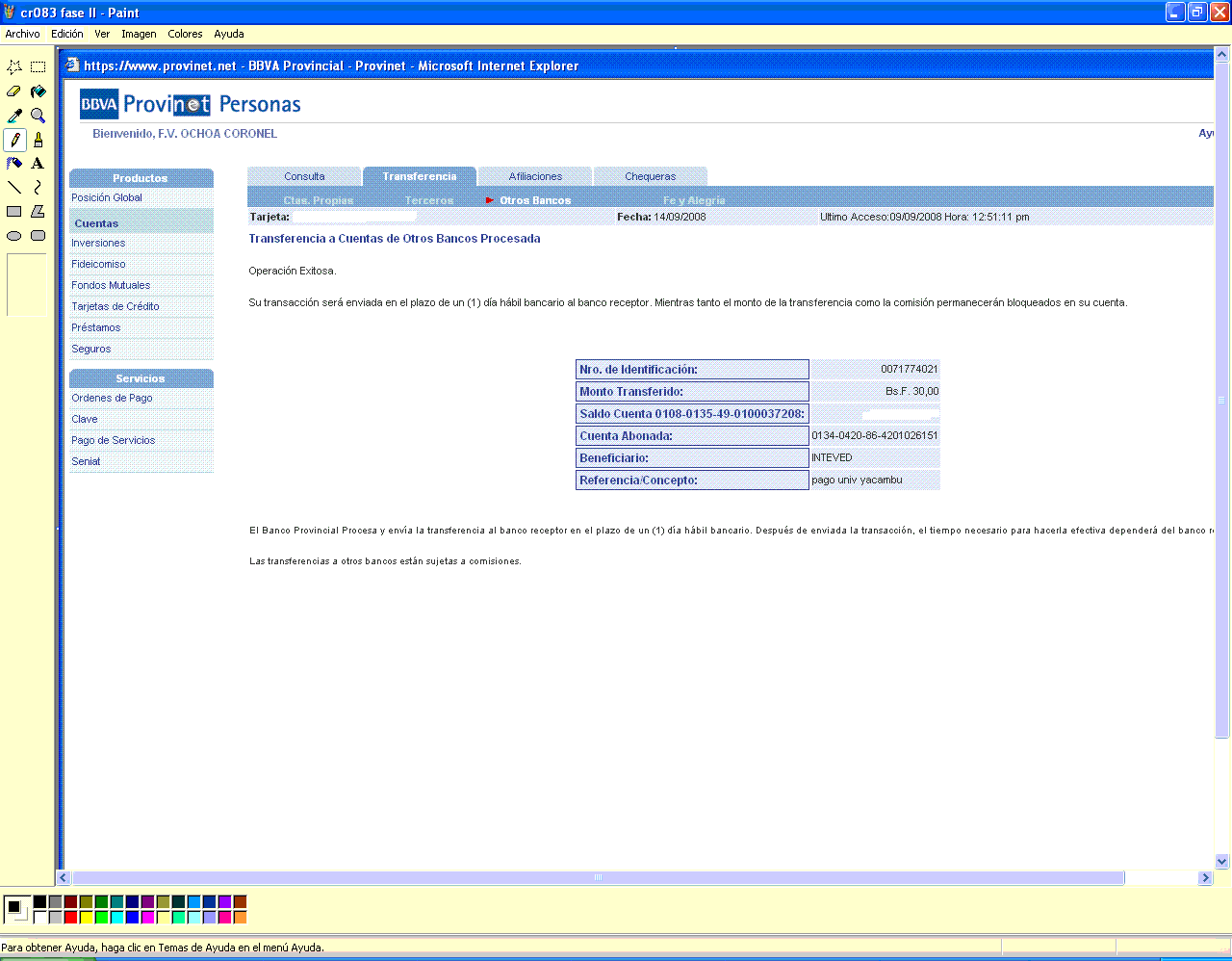Click the horizontal scrollbar thumb under the canvas
Screen dimensions: 1232x961
pos(598,877)
